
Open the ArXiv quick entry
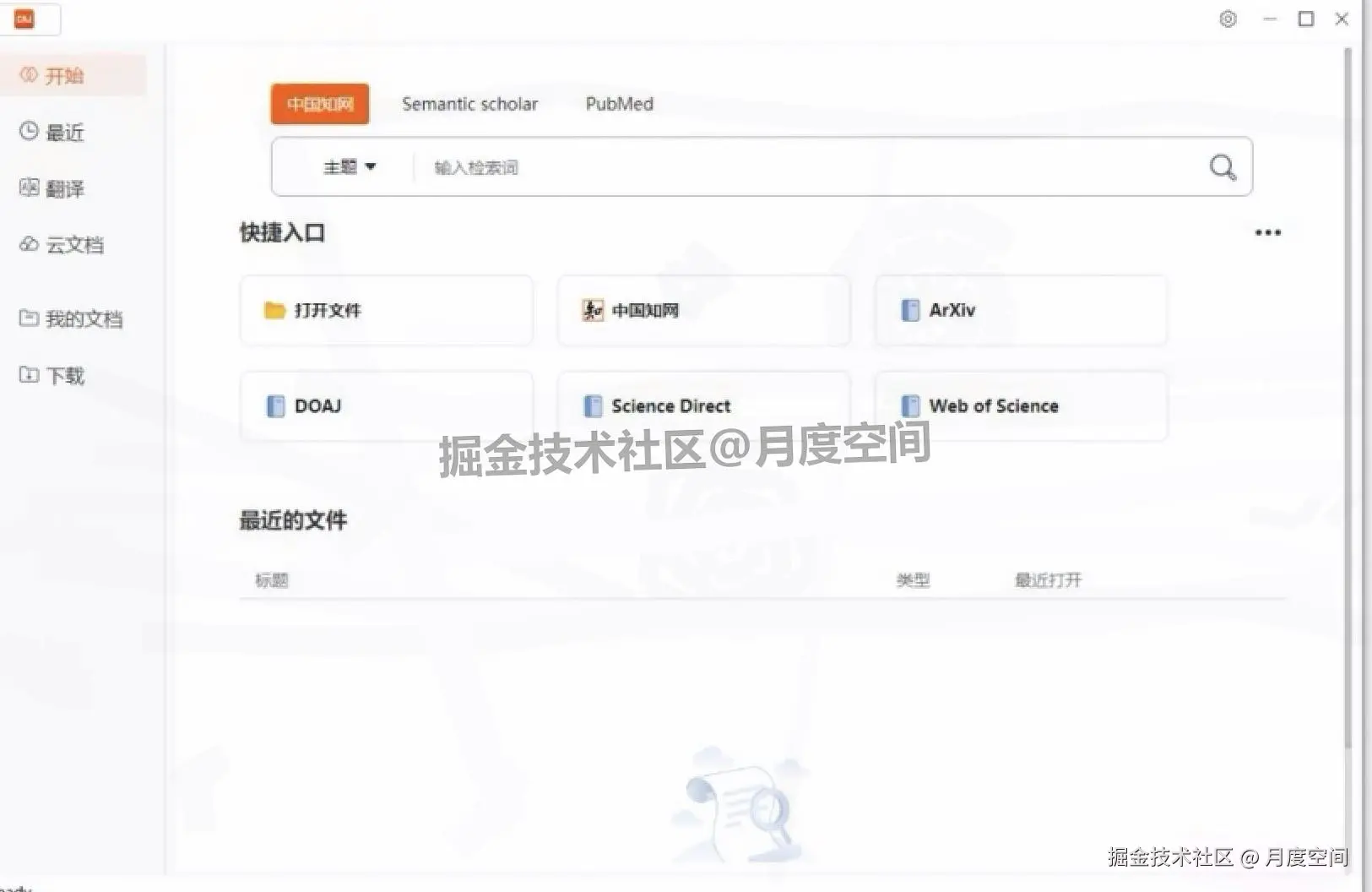(x=1020, y=310)
